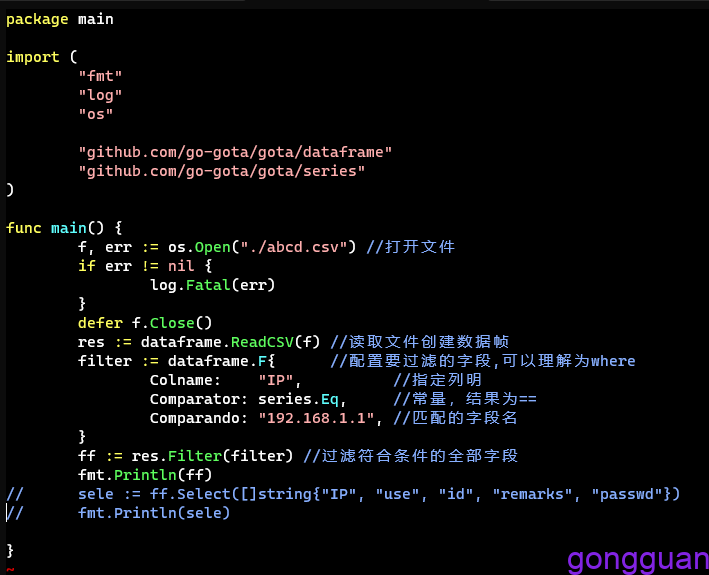Click the uncommented fmt.Println(ff) line
Viewport: 709px width, 575px height.
pos(144,475)
